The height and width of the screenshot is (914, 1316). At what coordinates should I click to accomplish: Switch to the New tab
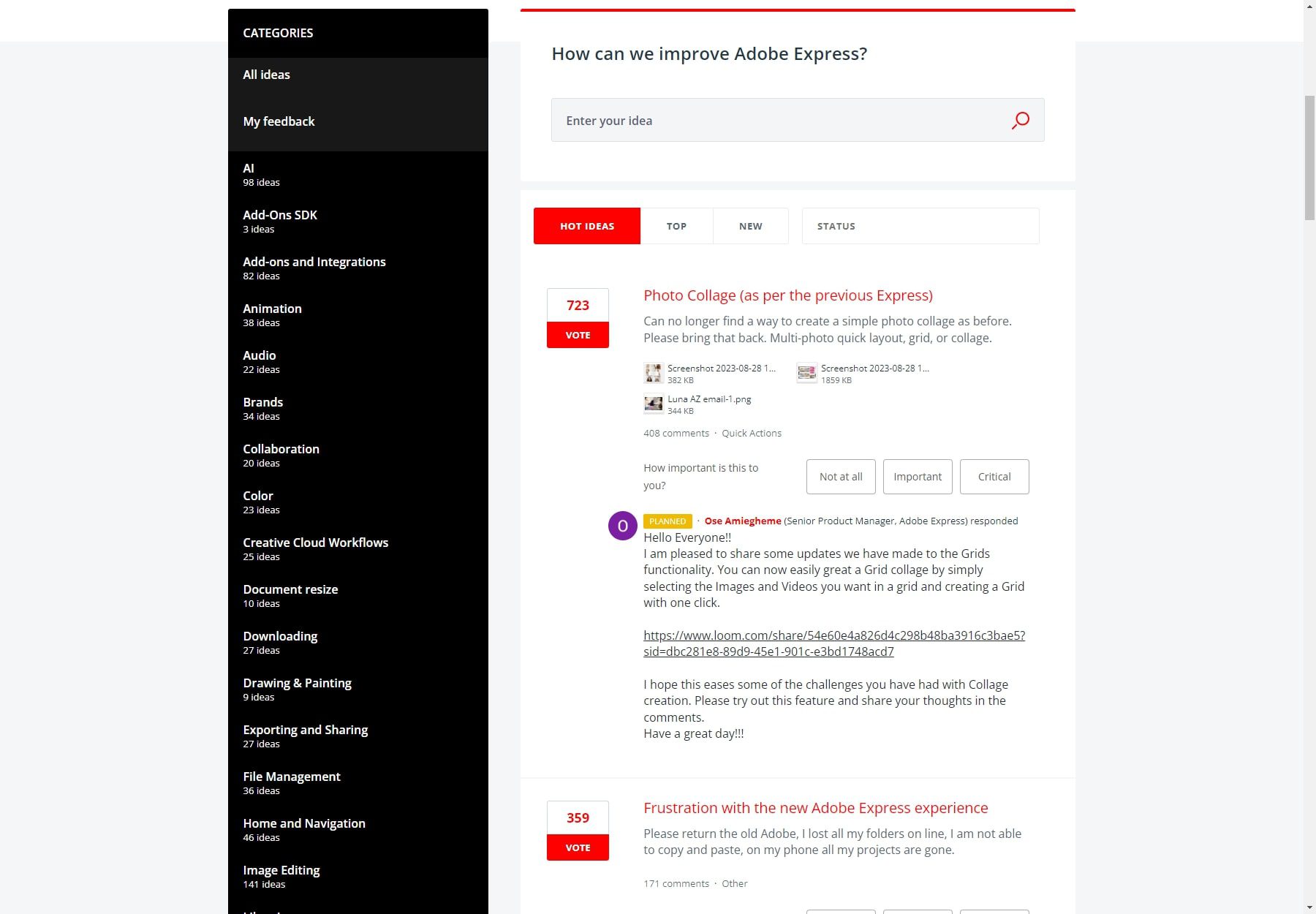(x=751, y=226)
